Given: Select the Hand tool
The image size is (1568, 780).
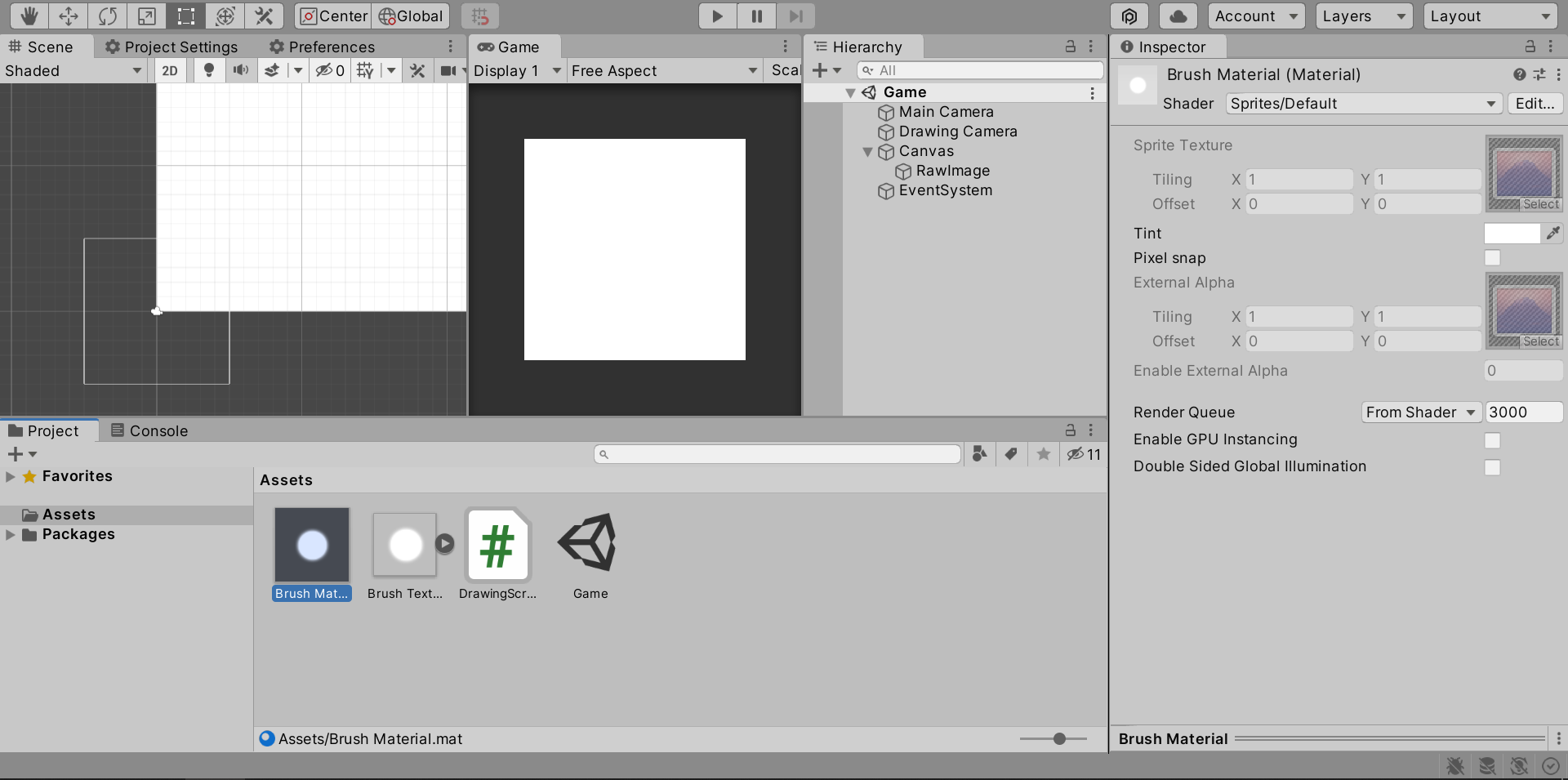Looking at the screenshot, I should coord(29,16).
